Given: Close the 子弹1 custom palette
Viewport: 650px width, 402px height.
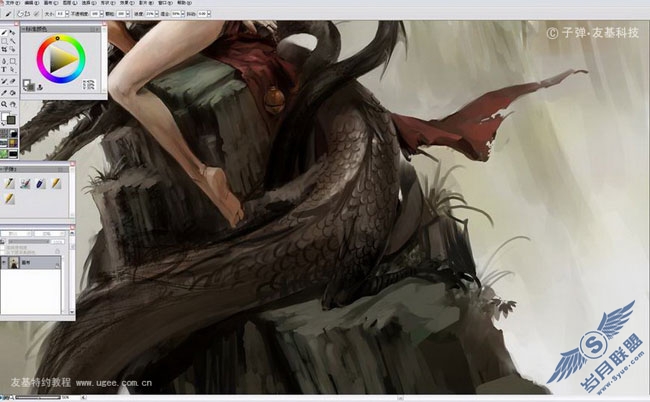Looking at the screenshot, I should (73, 165).
